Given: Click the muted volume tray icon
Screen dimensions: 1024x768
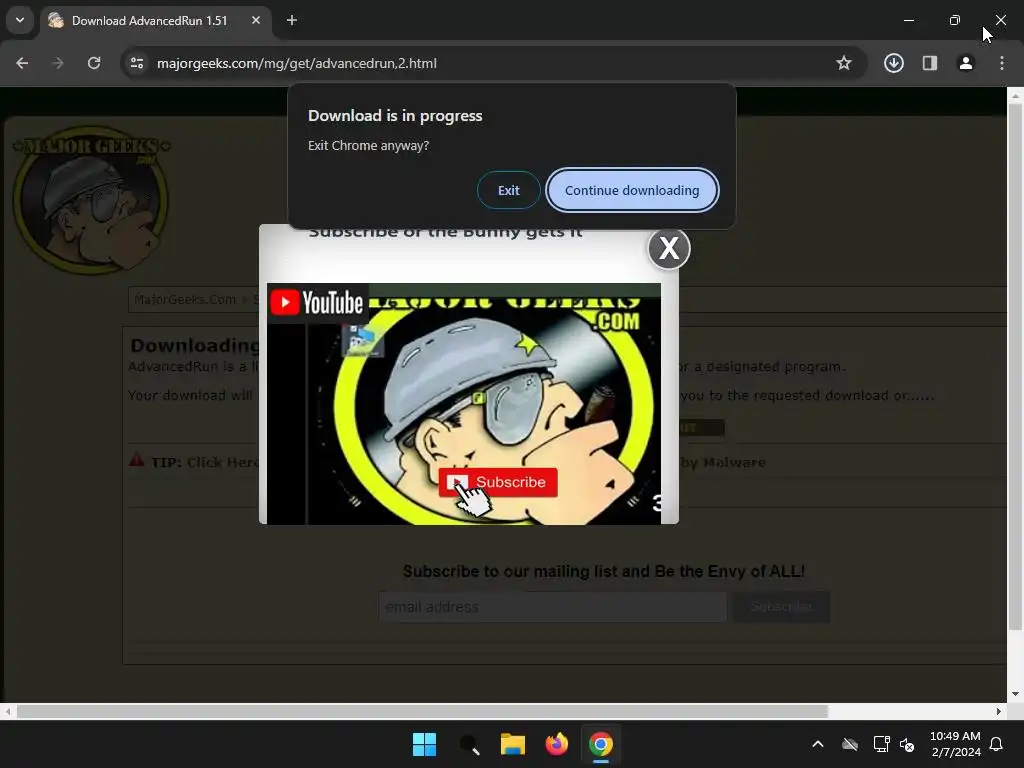Looking at the screenshot, I should click(x=906, y=744).
